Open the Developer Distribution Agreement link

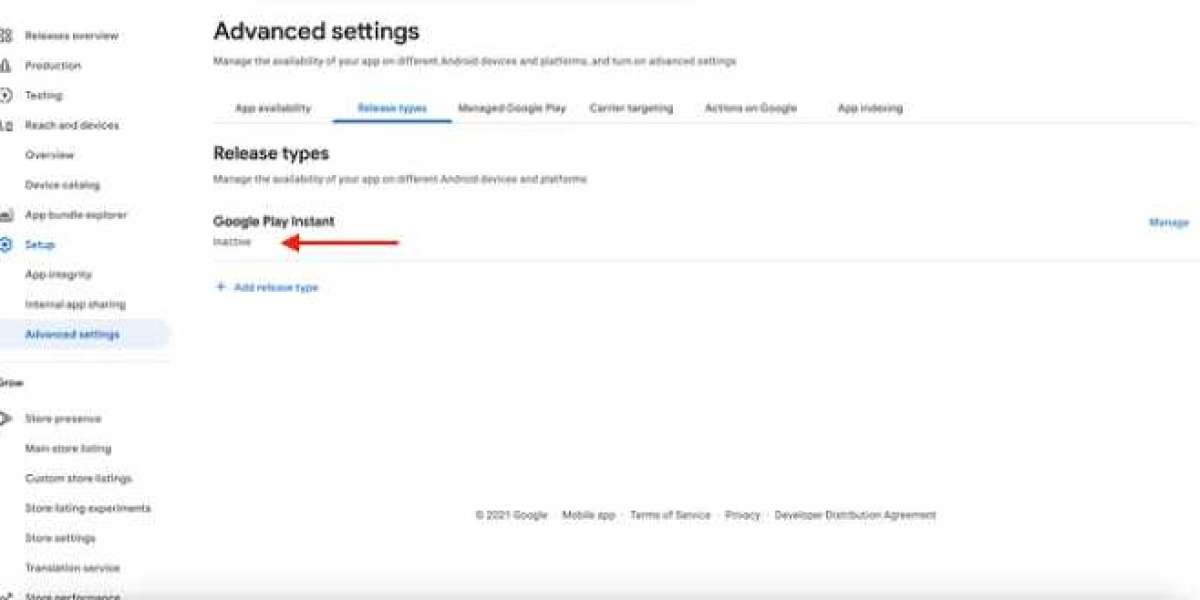(855, 515)
